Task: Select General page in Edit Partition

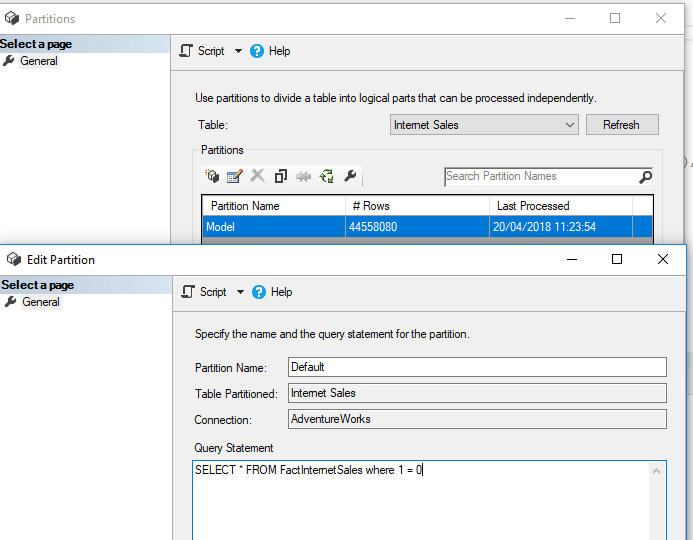Action: pos(40,302)
